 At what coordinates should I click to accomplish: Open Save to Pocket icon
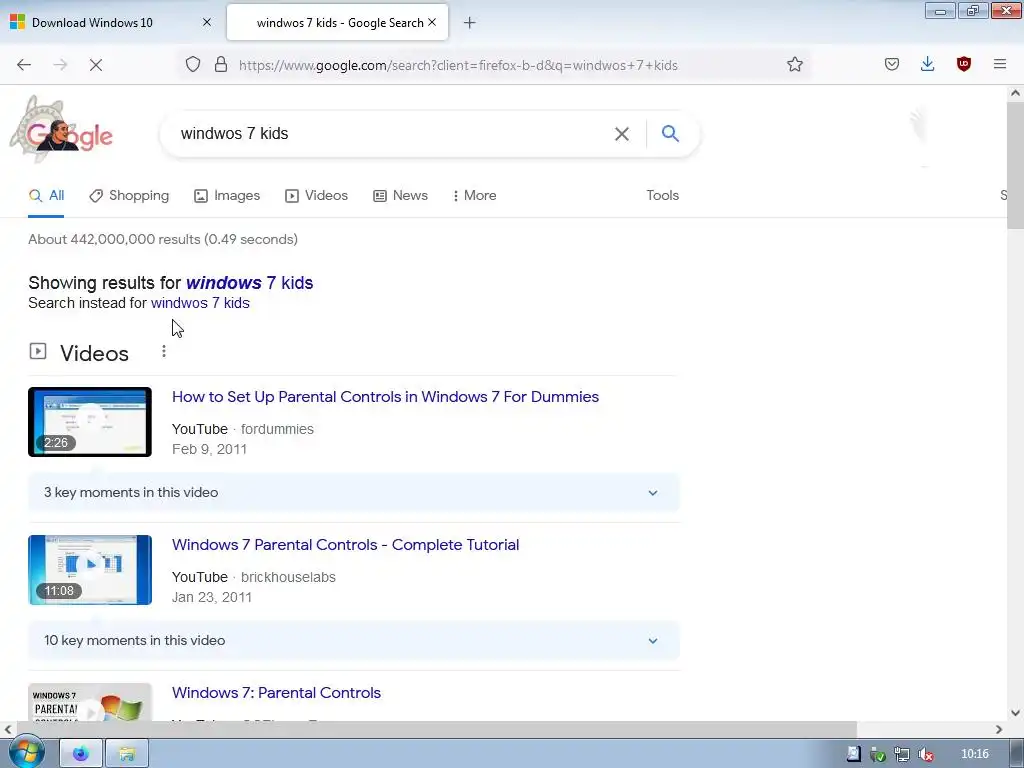tap(892, 64)
